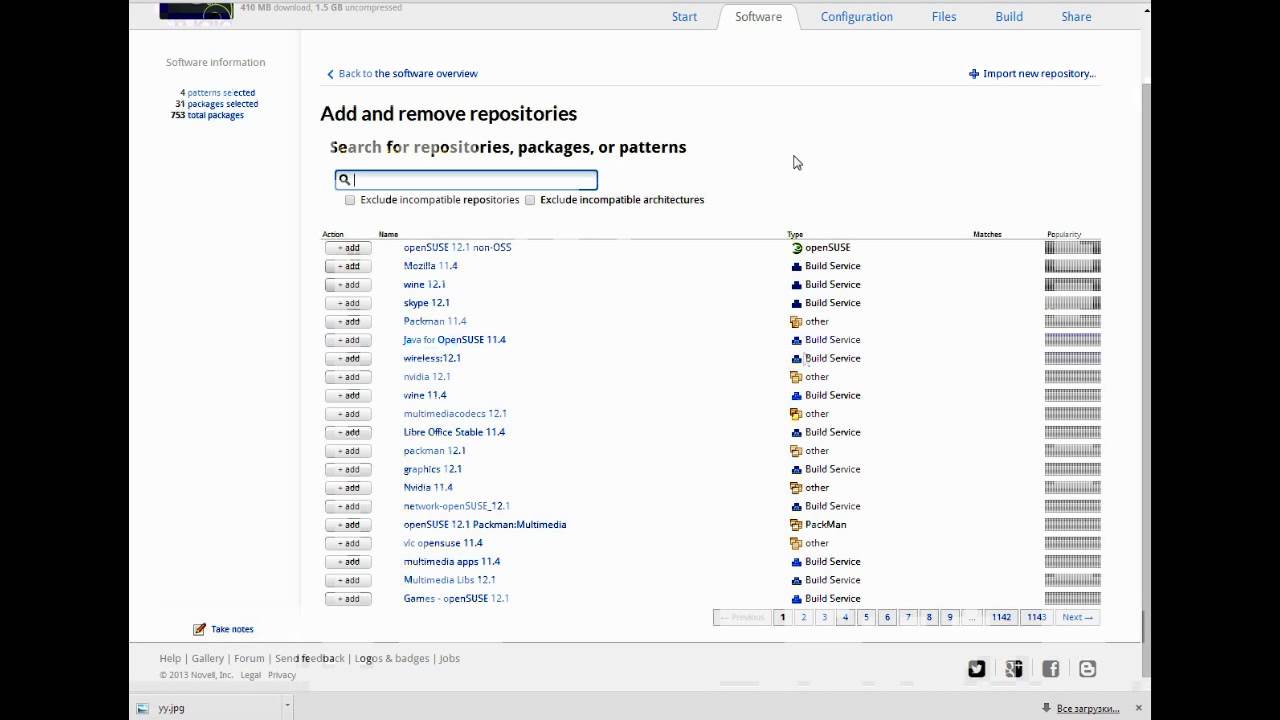
Task: Open the Twitter social icon in the footer
Action: (x=977, y=669)
